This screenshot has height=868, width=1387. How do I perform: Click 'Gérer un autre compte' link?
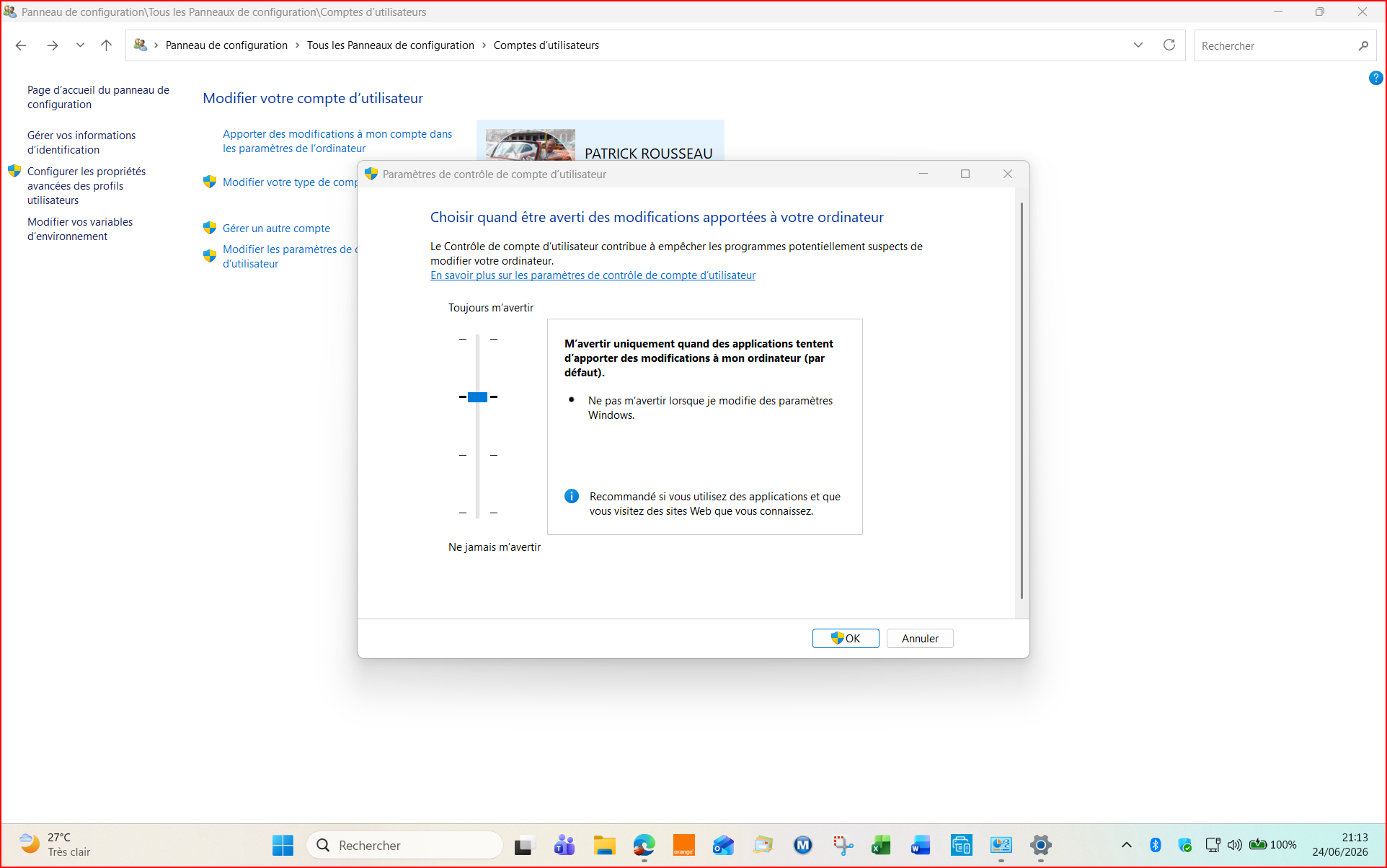(276, 229)
